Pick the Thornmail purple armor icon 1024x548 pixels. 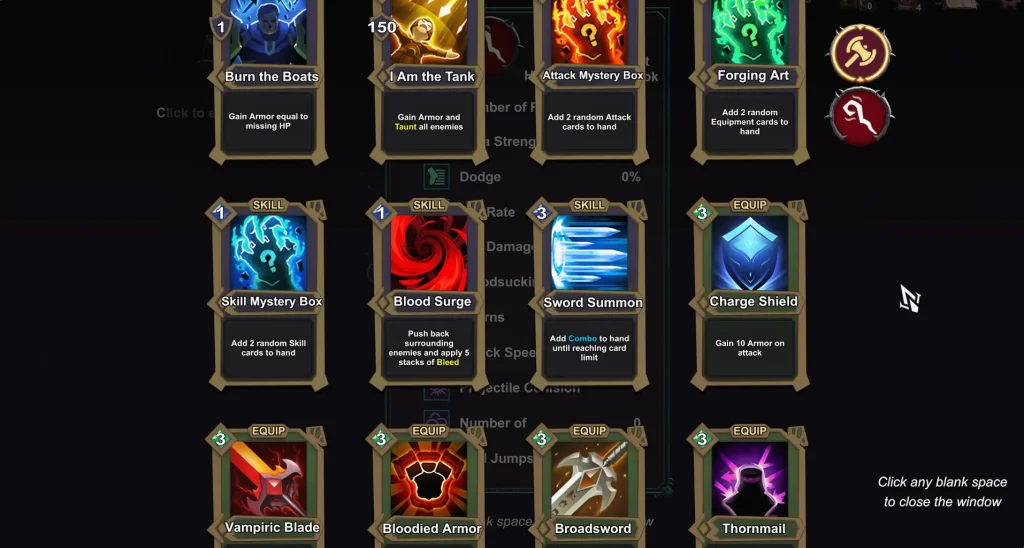coord(750,479)
